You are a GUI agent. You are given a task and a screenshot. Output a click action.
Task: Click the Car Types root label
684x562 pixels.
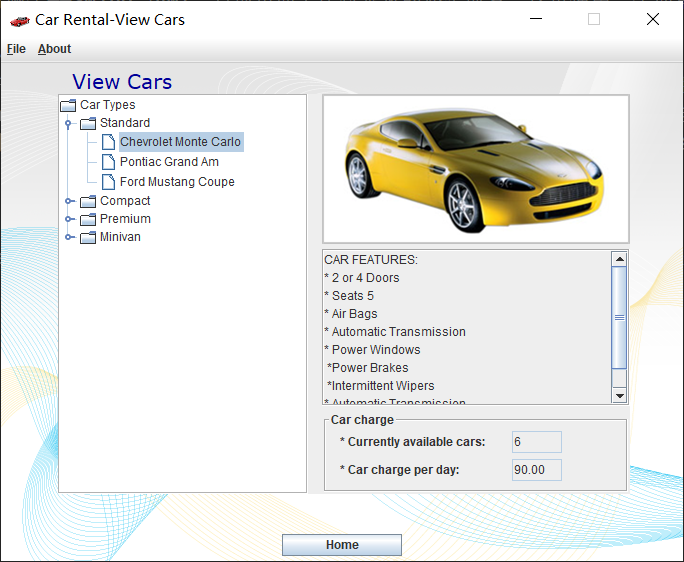pos(108,105)
